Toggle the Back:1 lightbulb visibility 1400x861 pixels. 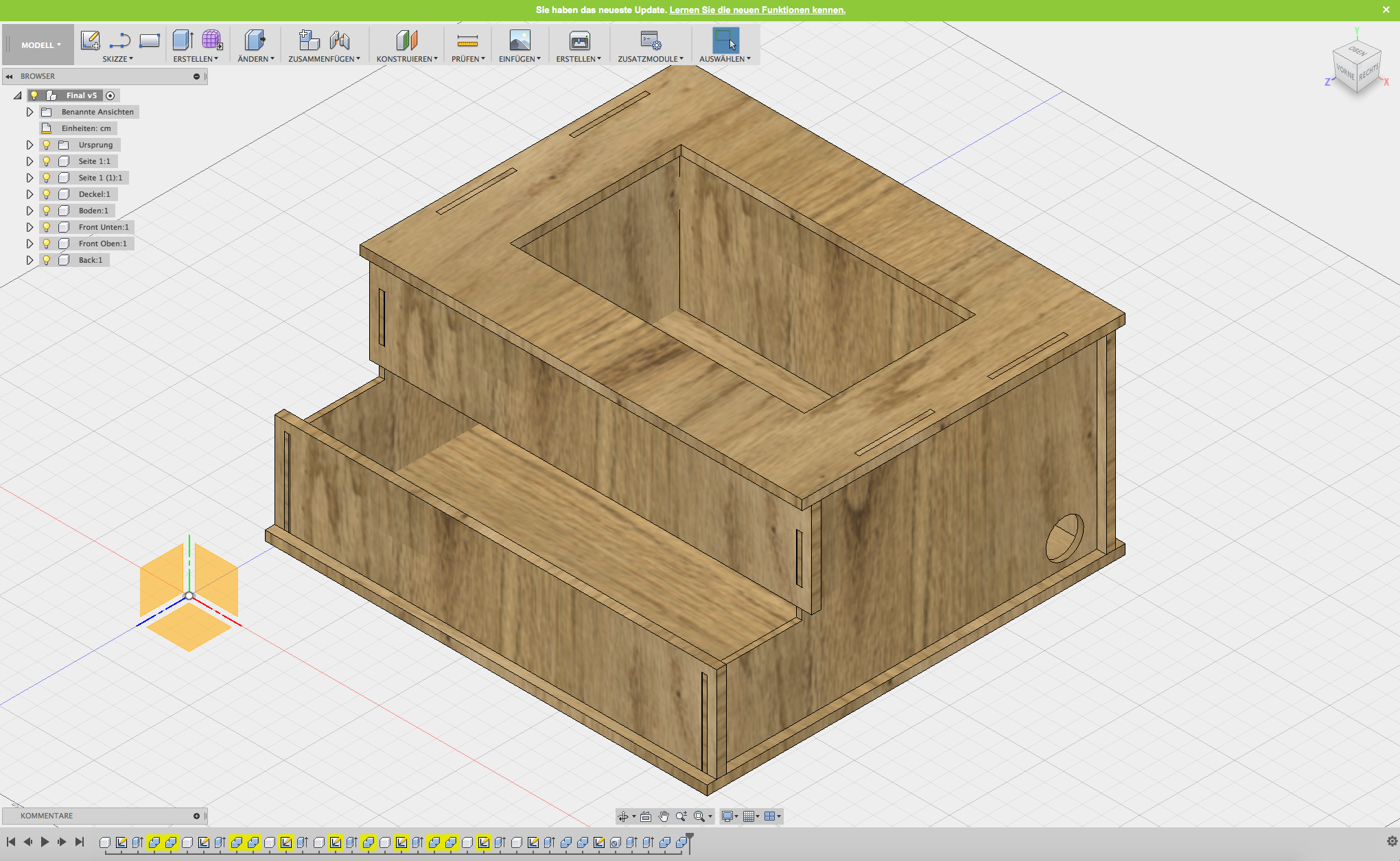(47, 260)
